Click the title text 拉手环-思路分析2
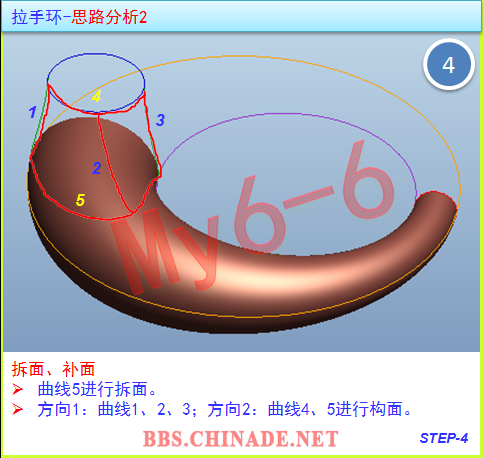The width and height of the screenshot is (483, 458). [79, 17]
